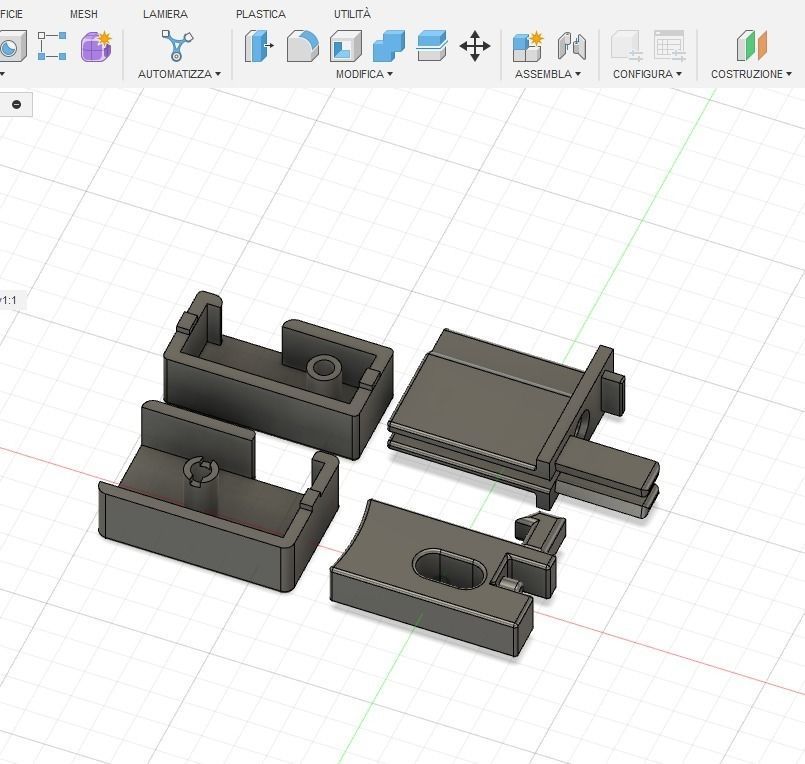Switch to the PLASTICA tab

click(x=261, y=14)
